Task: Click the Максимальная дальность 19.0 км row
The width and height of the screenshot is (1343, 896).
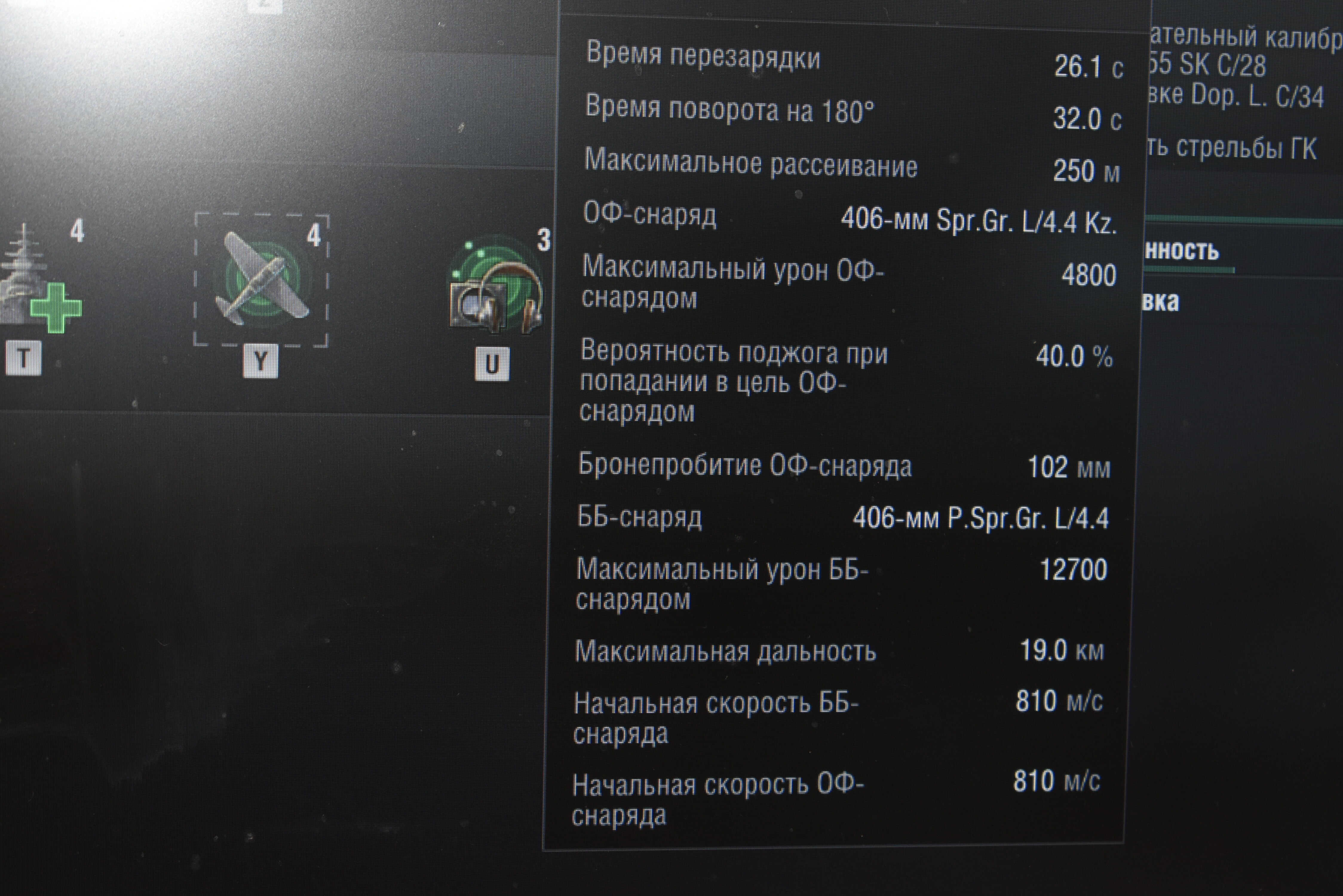Action: [x=839, y=651]
